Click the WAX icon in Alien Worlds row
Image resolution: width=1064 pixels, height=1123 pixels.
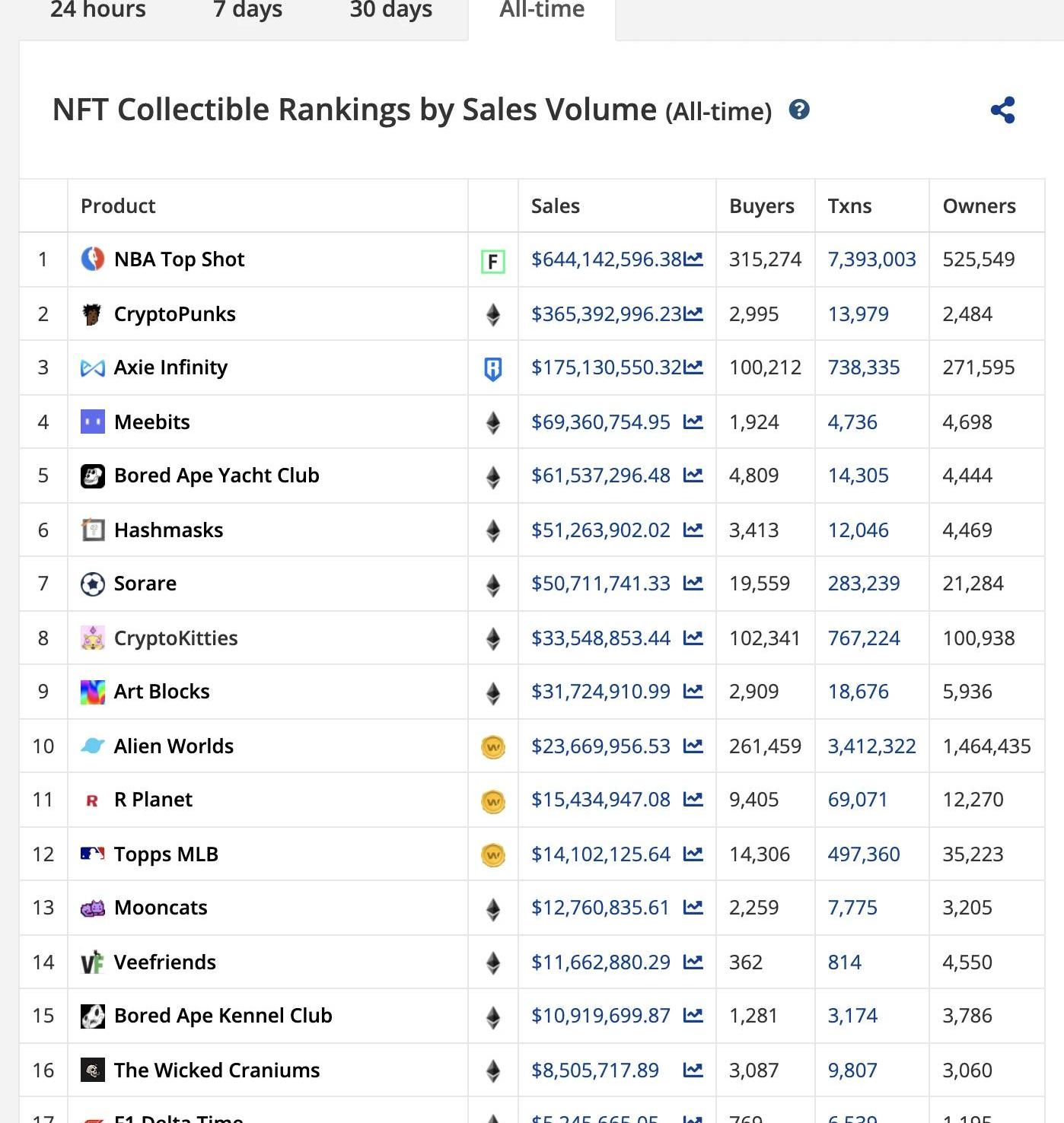pyautogui.click(x=493, y=747)
